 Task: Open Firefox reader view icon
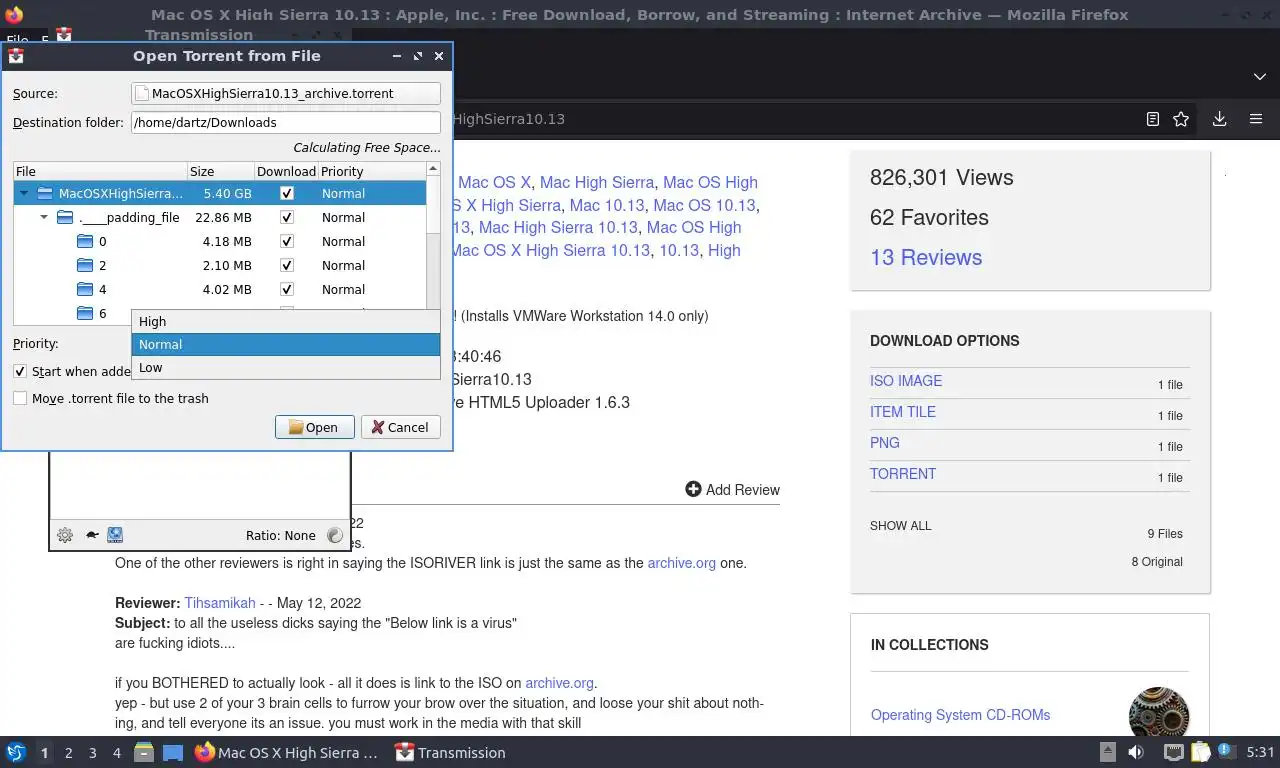(1152, 119)
